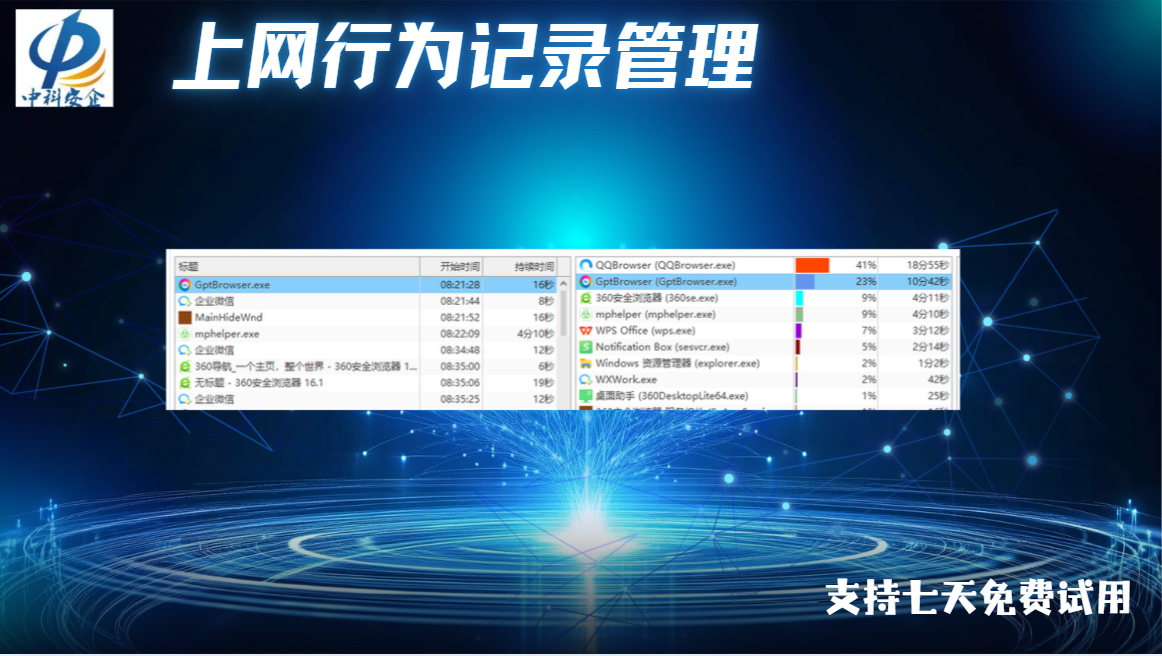The width and height of the screenshot is (1162, 656).
Task: Click the WXWork.exe icon
Action: click(585, 380)
